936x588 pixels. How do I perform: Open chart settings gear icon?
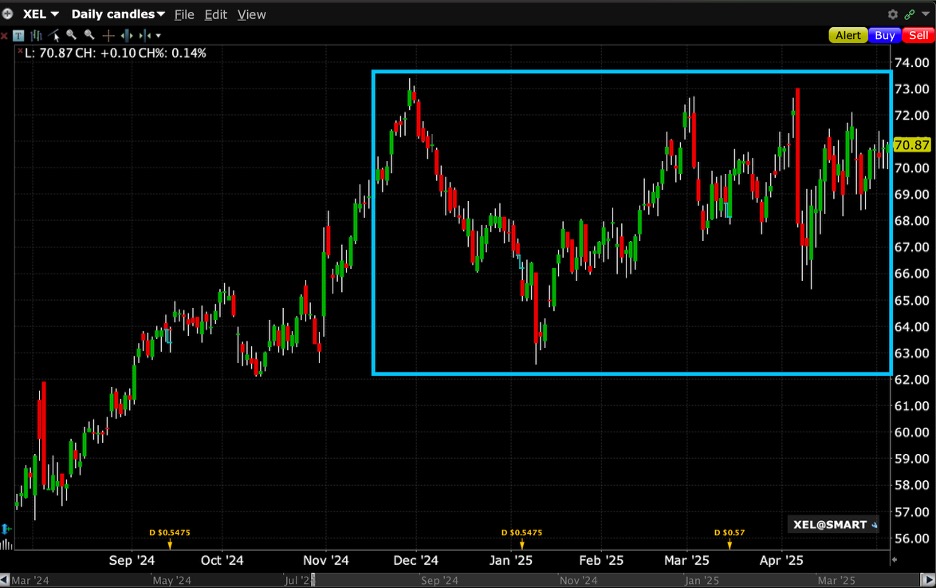(x=892, y=14)
